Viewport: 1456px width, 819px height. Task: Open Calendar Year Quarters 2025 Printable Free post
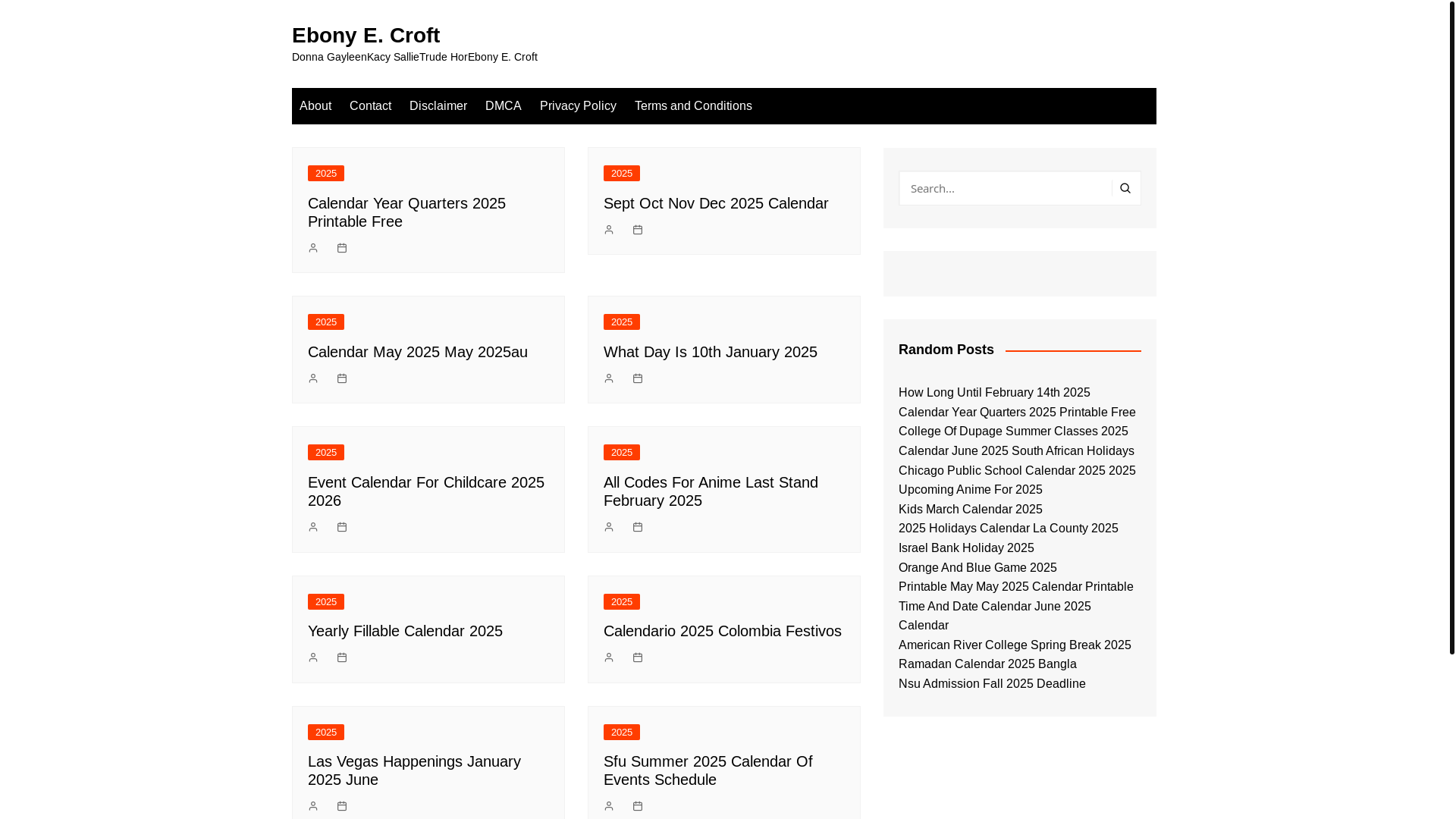(x=406, y=212)
